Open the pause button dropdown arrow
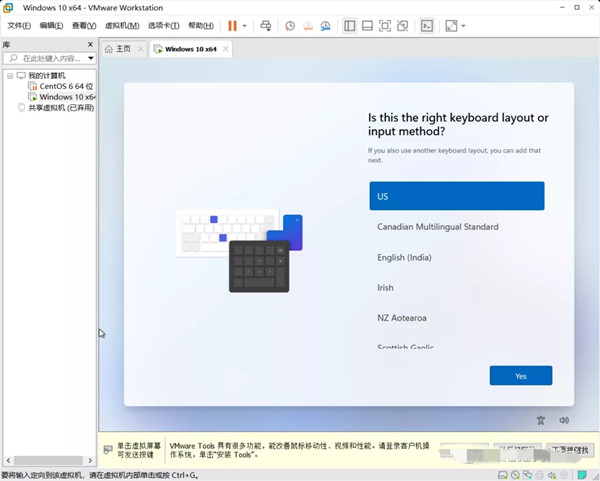This screenshot has width=600, height=481. click(245, 25)
